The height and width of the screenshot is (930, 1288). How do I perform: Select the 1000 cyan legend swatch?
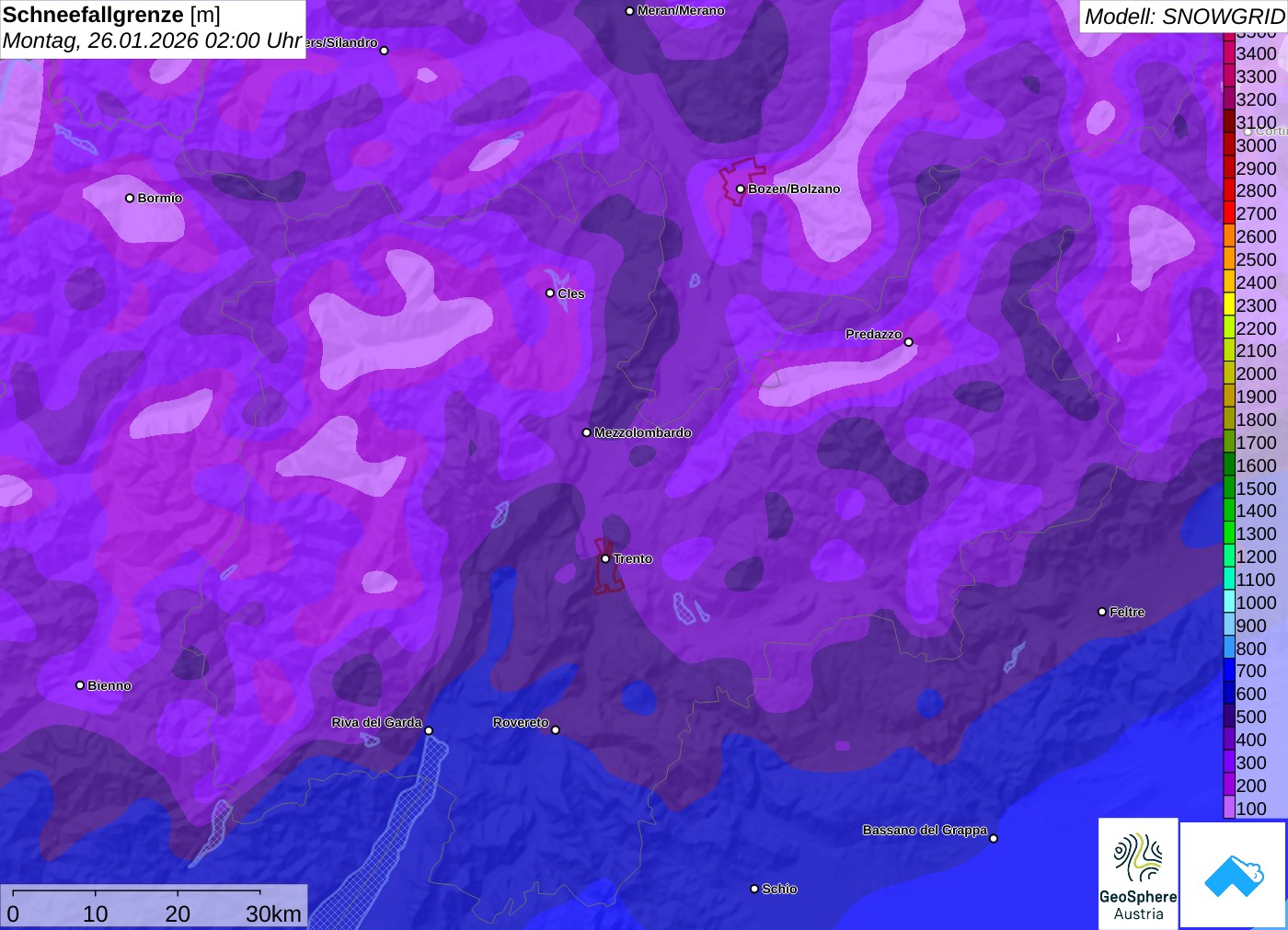1229,602
